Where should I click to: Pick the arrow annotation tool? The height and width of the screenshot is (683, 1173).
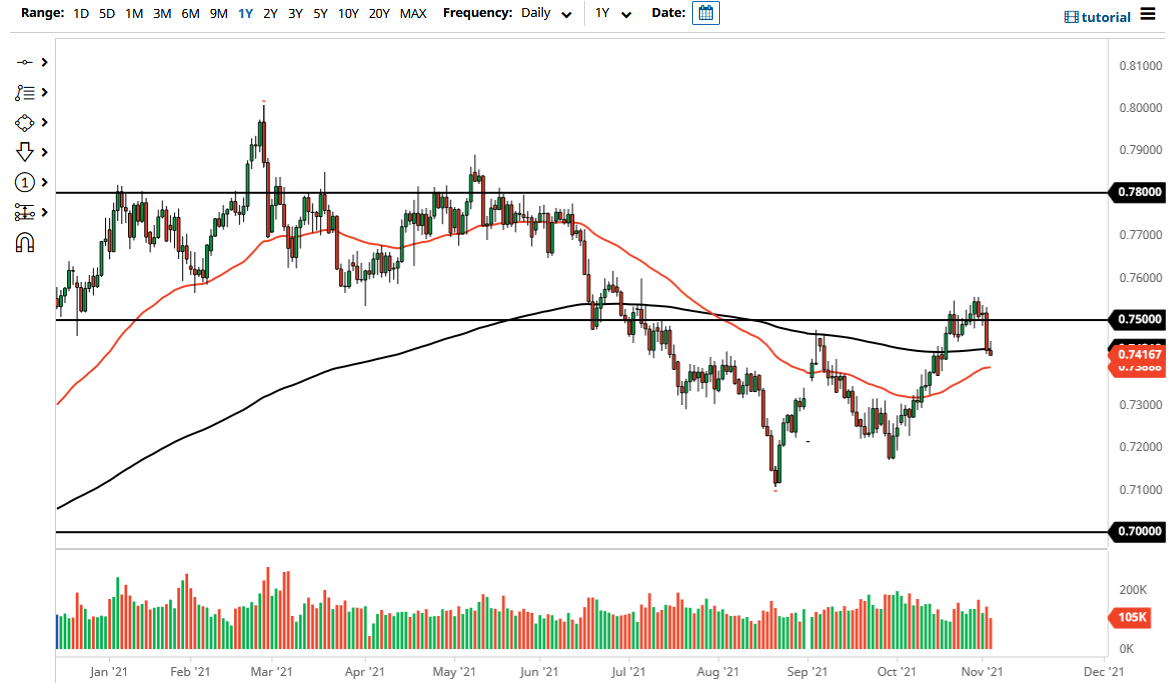point(26,152)
